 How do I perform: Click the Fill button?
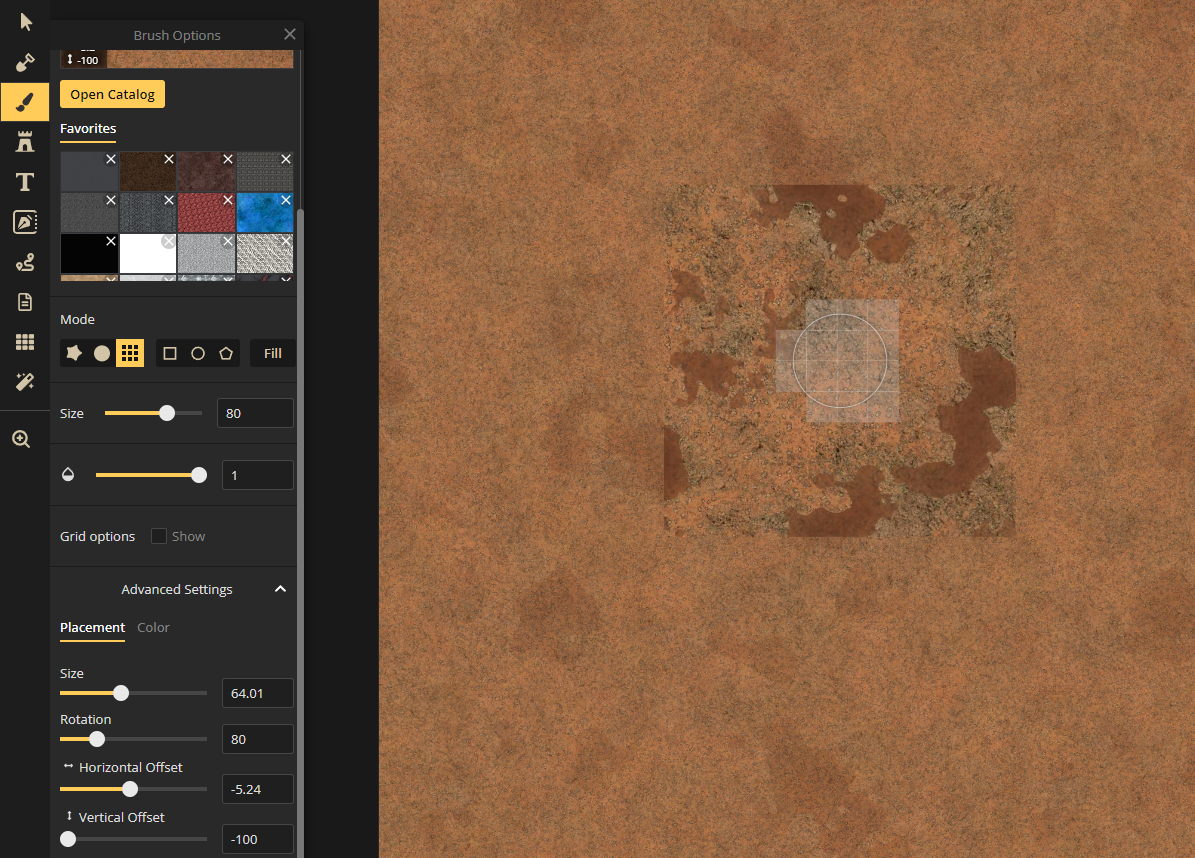click(272, 353)
